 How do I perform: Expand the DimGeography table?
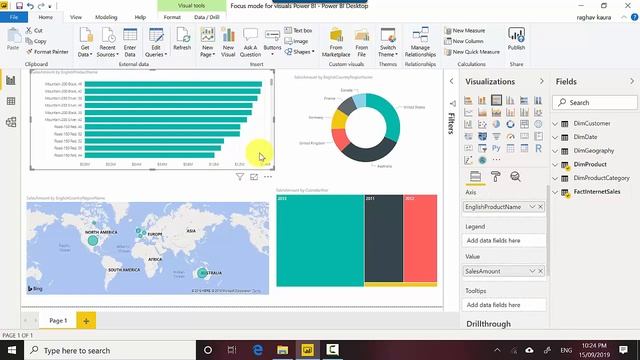pos(555,151)
